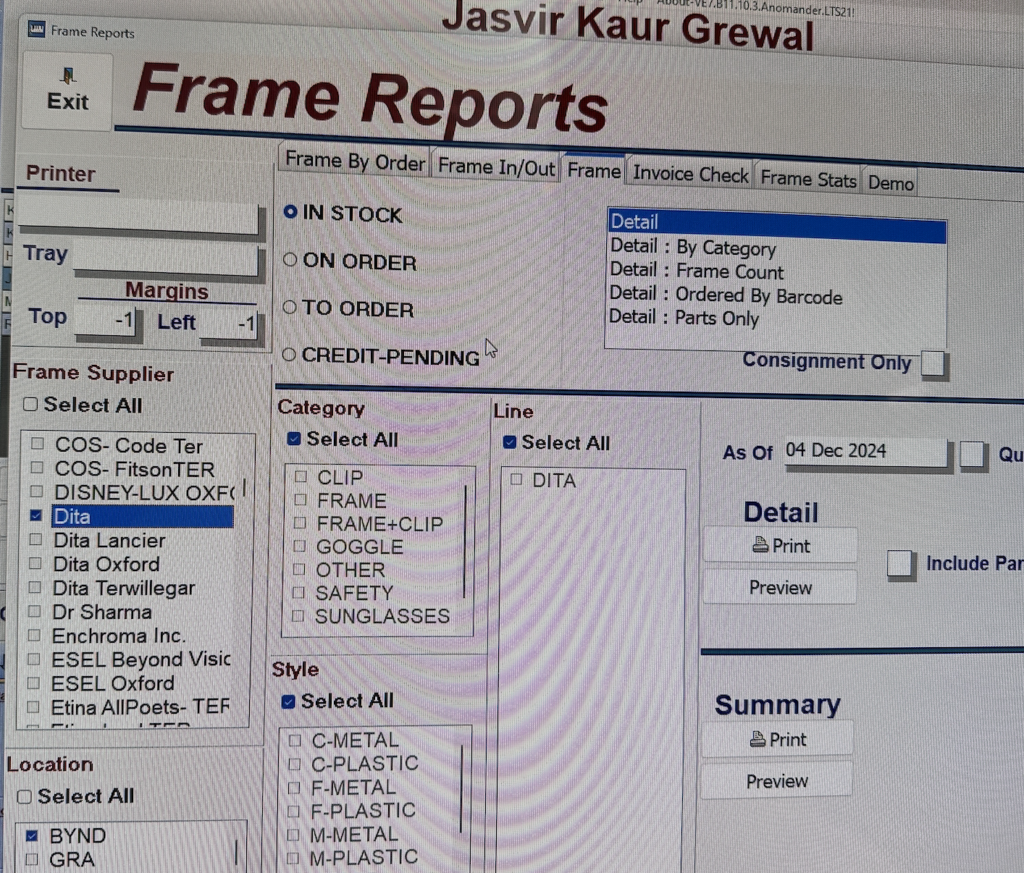Click Print under Detail
Screen dimensions: 1024x873
[780, 545]
